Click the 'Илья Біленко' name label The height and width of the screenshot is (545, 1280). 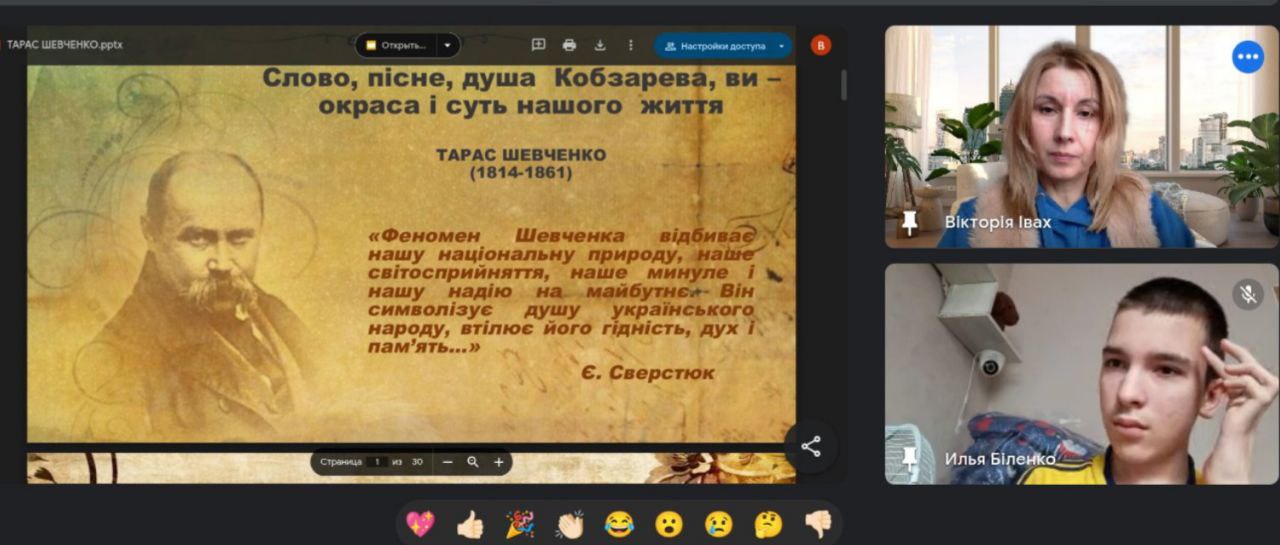point(1000,459)
